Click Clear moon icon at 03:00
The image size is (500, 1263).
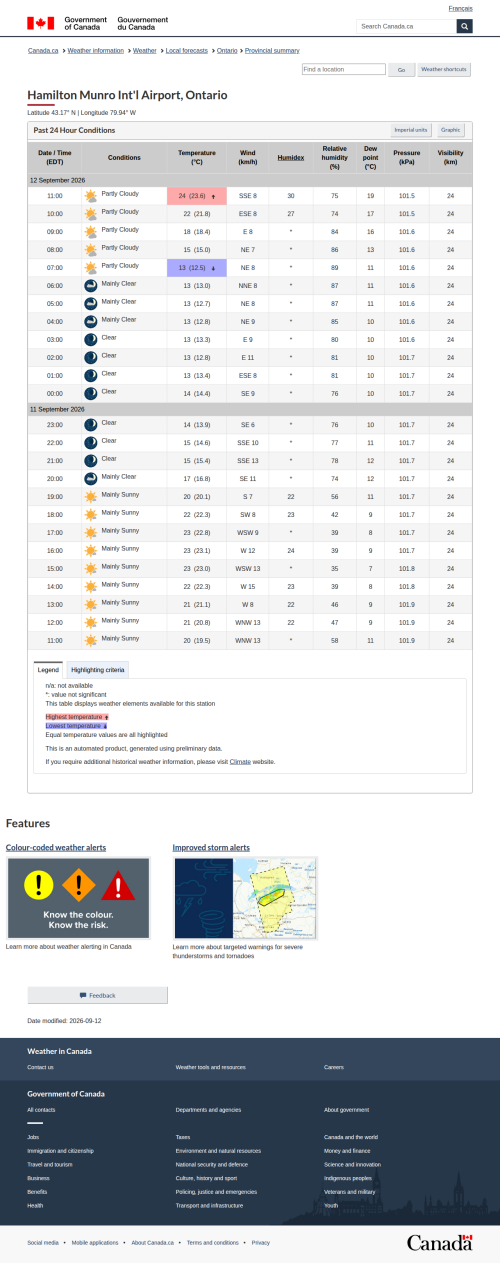point(91,339)
